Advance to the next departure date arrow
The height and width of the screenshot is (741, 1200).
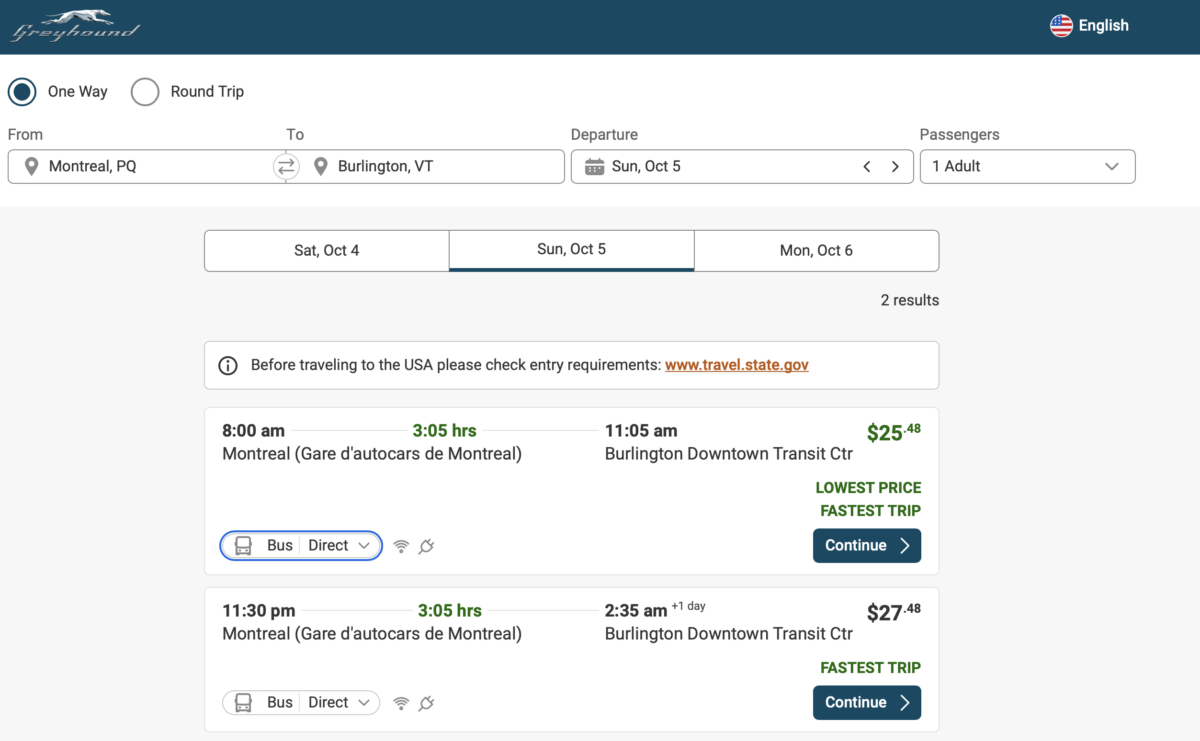[x=895, y=167]
